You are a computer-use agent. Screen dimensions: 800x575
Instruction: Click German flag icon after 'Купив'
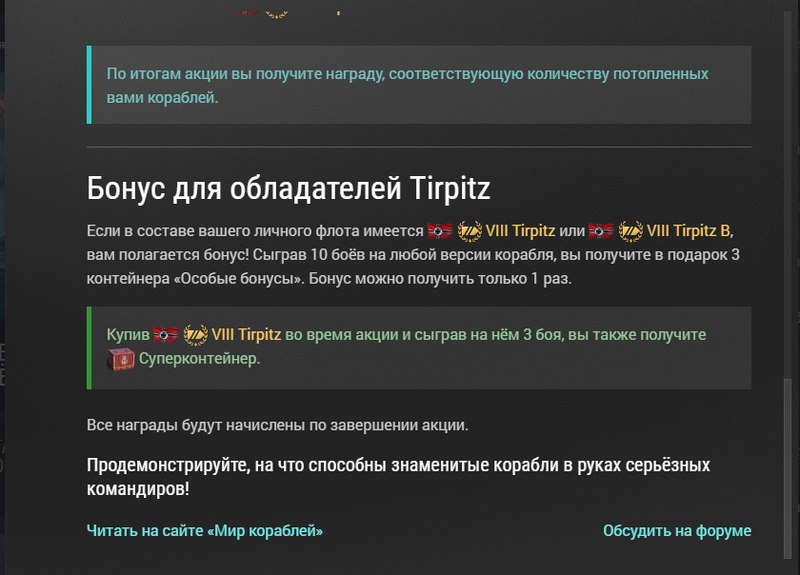(x=166, y=335)
